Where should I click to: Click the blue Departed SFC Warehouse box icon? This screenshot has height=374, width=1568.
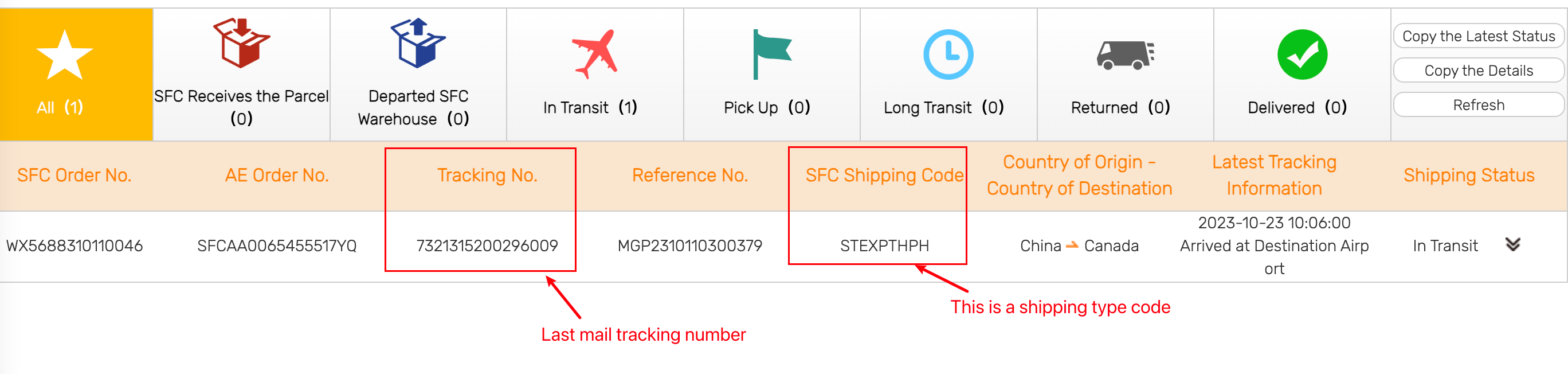418,42
